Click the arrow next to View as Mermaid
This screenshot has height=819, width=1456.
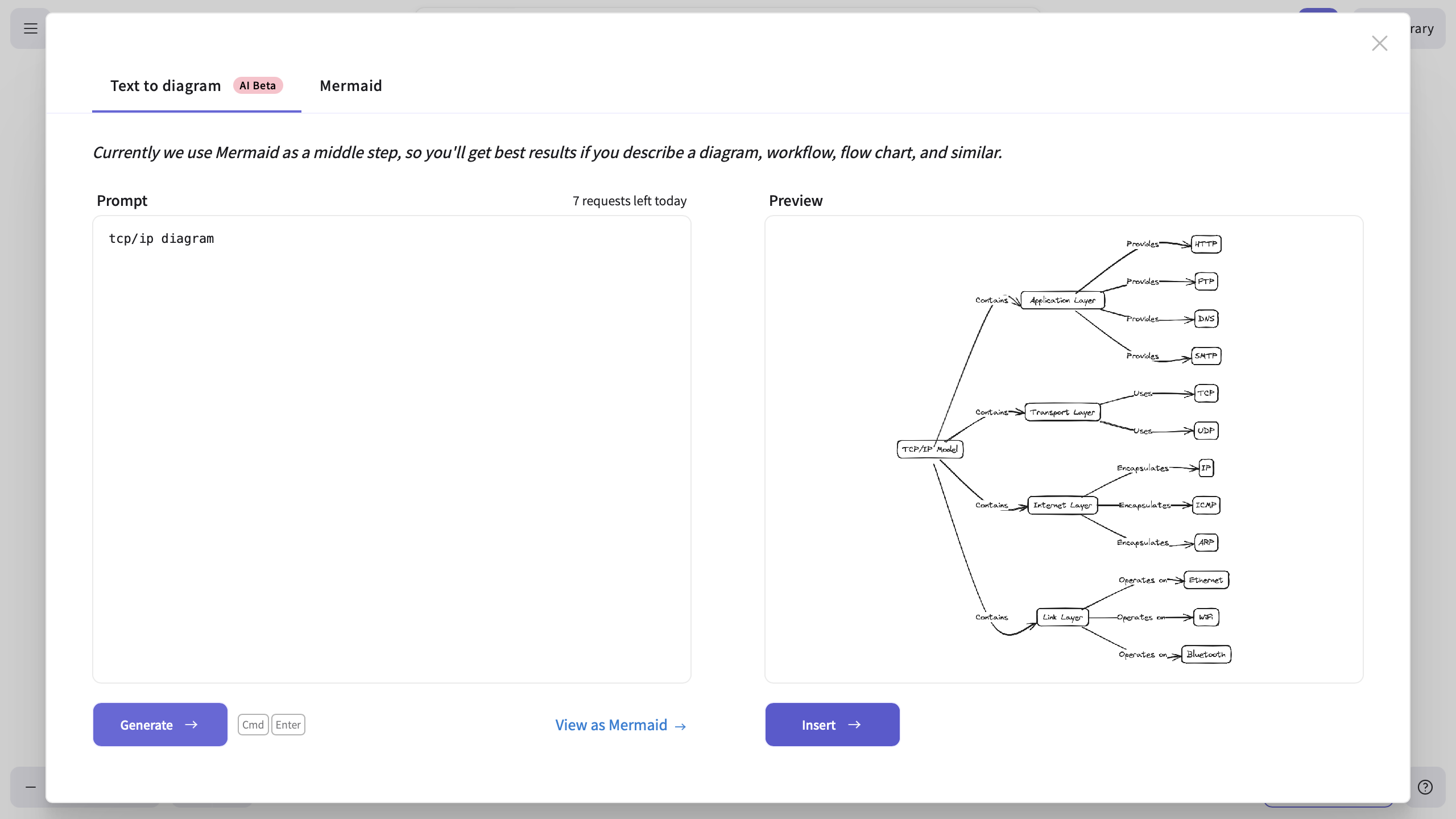point(680,726)
